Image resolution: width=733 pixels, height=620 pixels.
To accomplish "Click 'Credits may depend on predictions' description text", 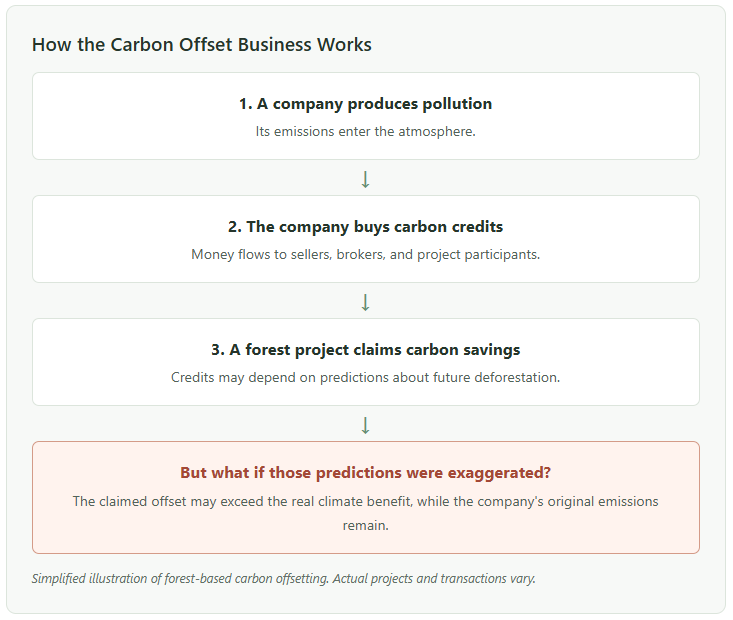I will coord(366,377).
